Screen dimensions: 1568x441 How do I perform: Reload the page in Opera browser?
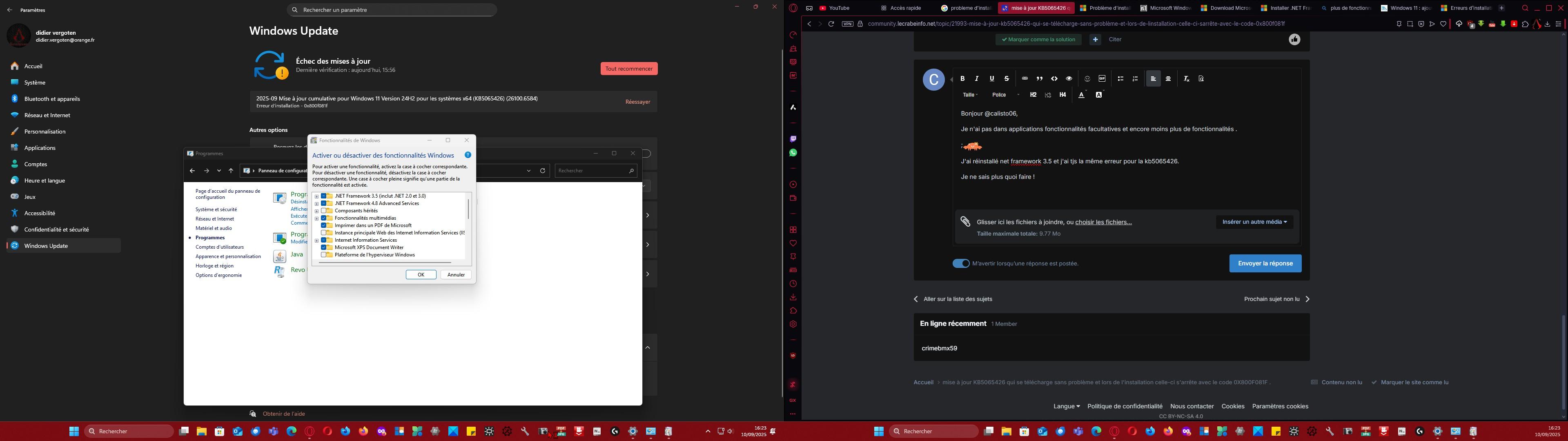(831, 24)
